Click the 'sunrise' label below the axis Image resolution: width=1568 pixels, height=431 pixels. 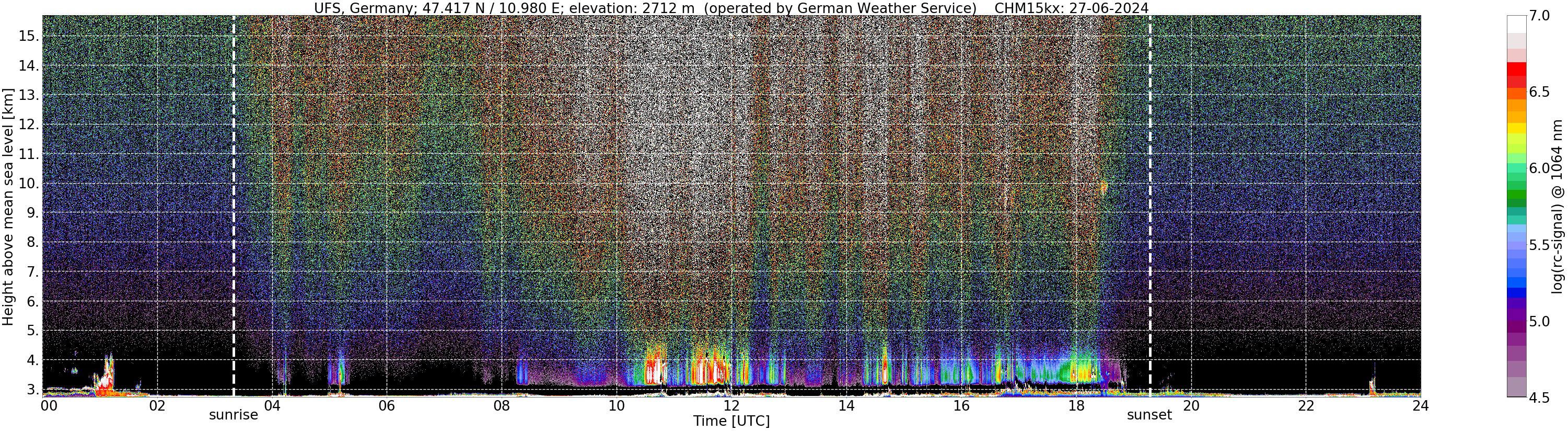(234, 415)
